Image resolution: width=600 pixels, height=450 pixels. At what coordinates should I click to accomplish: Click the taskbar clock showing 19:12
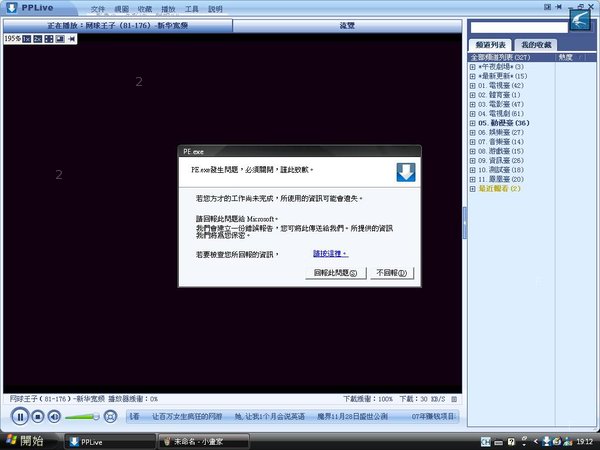coord(584,442)
